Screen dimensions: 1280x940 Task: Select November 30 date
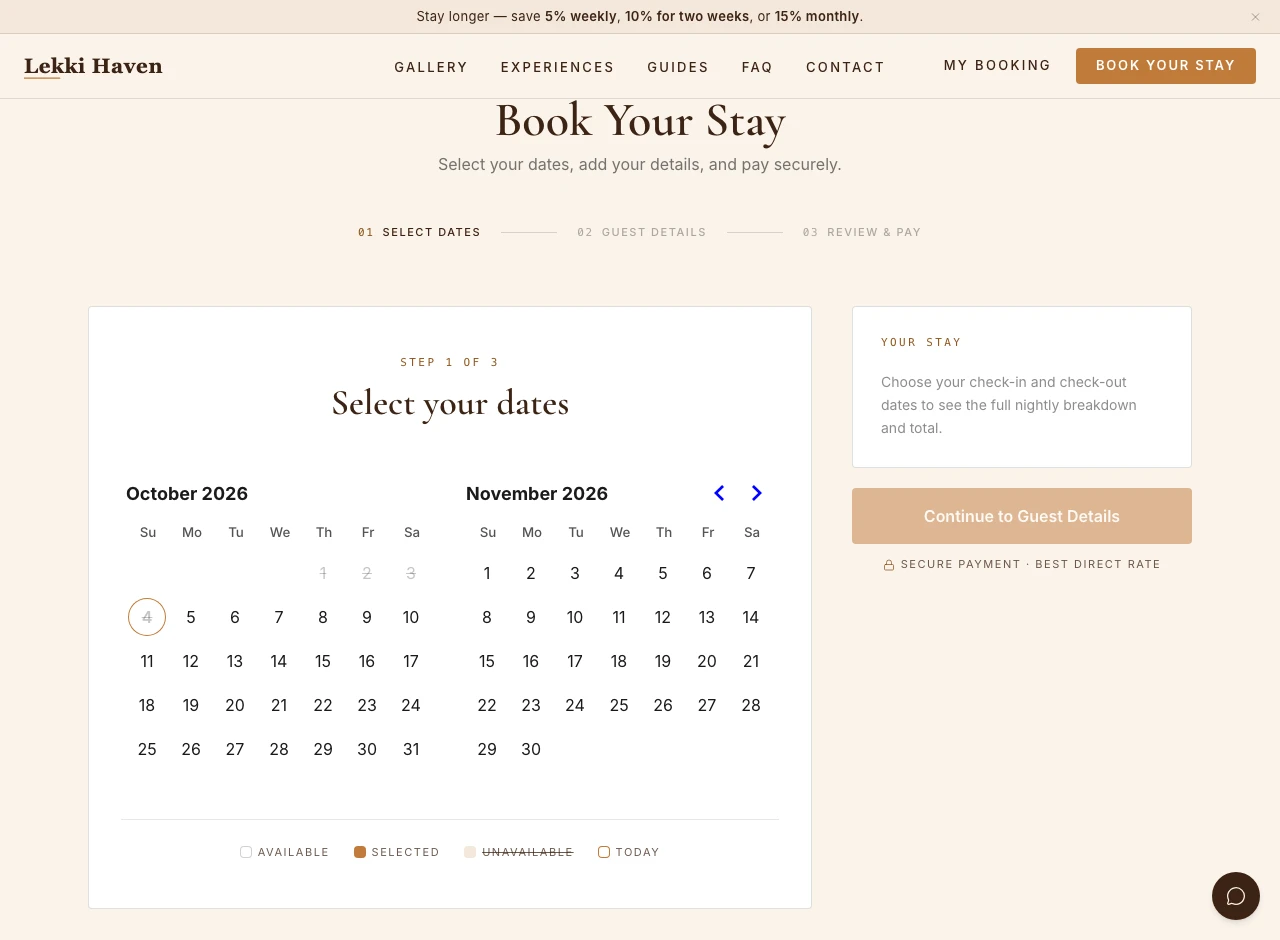[531, 749]
